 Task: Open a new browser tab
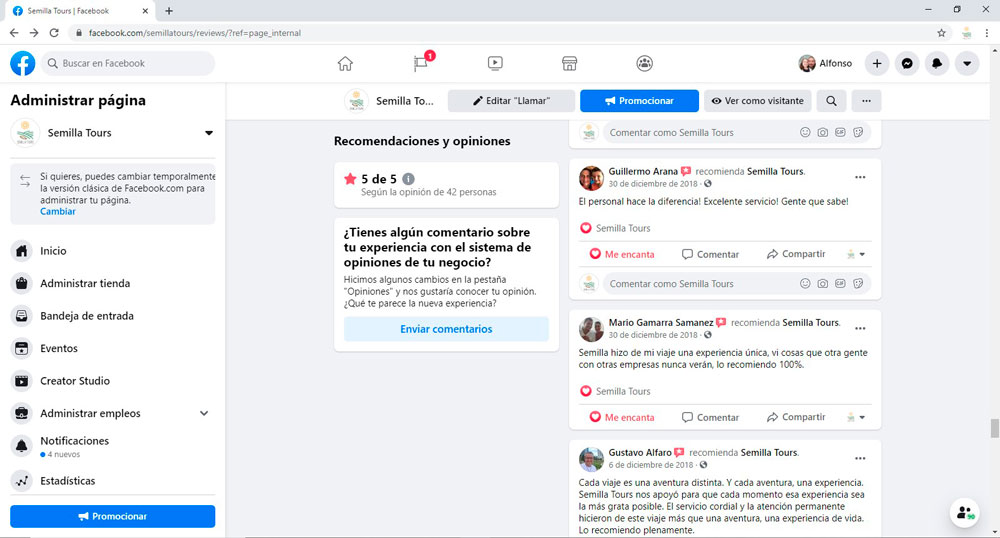tap(169, 11)
